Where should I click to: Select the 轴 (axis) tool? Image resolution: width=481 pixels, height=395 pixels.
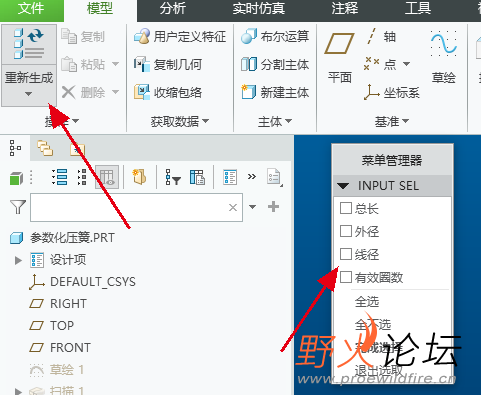[x=381, y=36]
